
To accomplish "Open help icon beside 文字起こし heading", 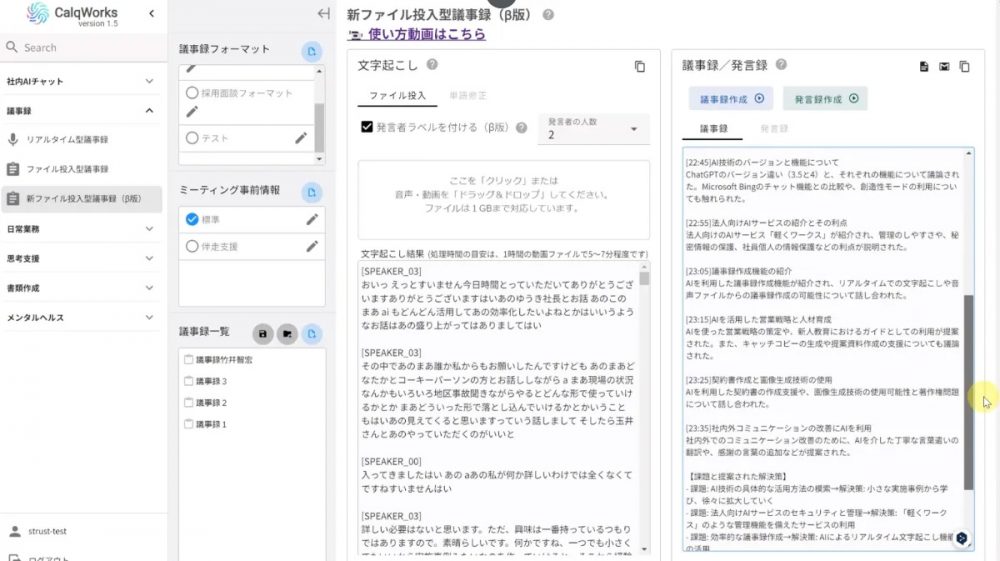I will pos(432,64).
